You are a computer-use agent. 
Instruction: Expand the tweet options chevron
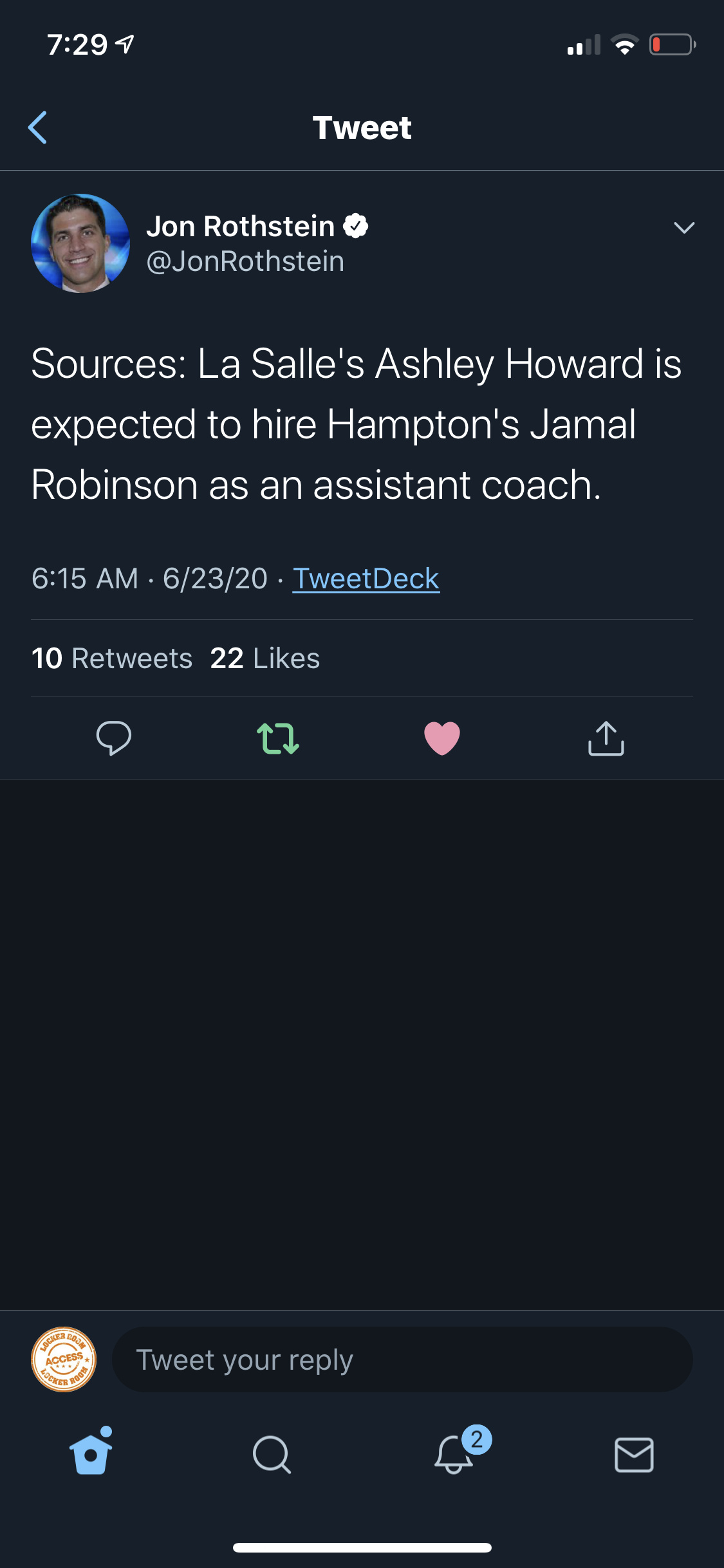683,227
